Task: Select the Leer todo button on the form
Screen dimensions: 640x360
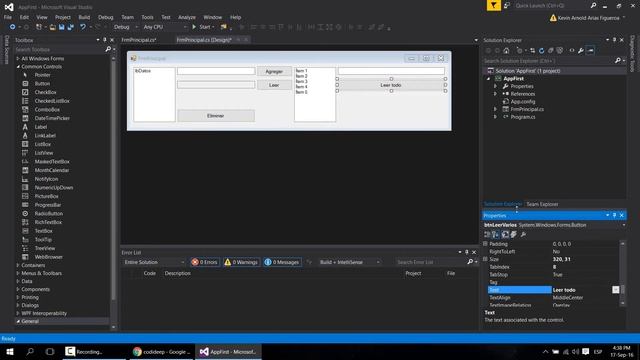Action: 391,85
